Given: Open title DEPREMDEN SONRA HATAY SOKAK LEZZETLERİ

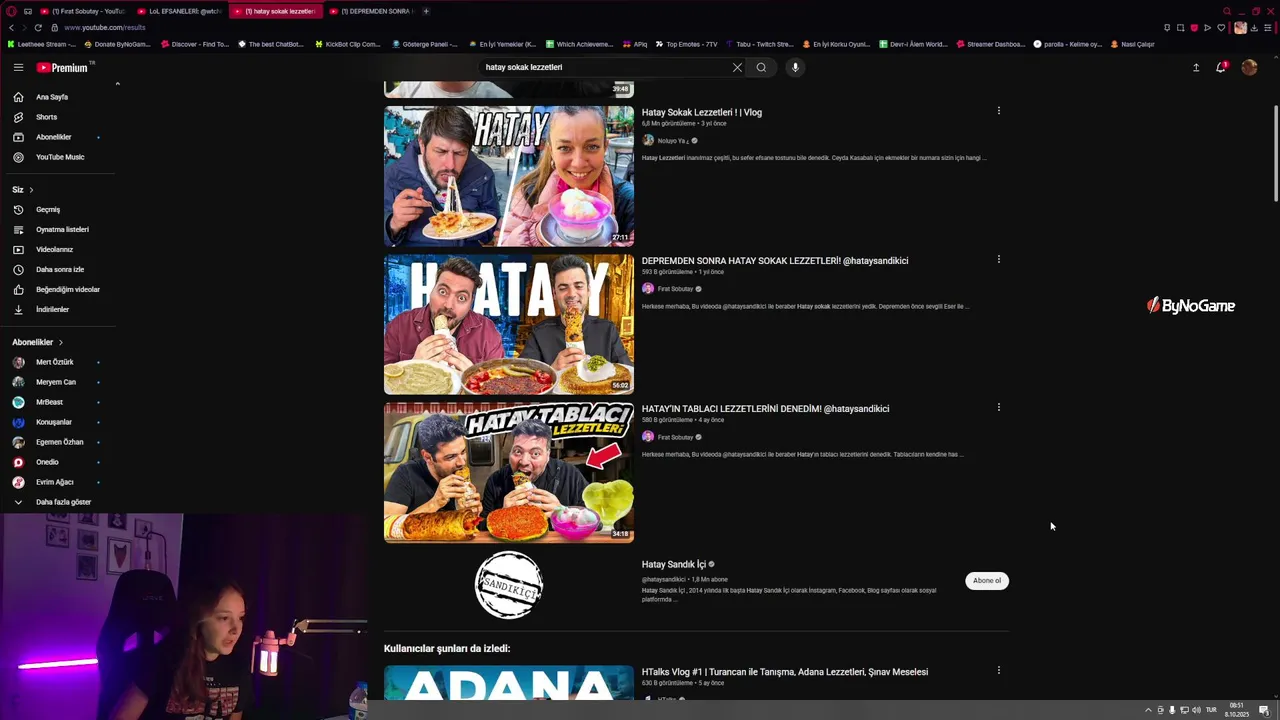Looking at the screenshot, I should [775, 260].
